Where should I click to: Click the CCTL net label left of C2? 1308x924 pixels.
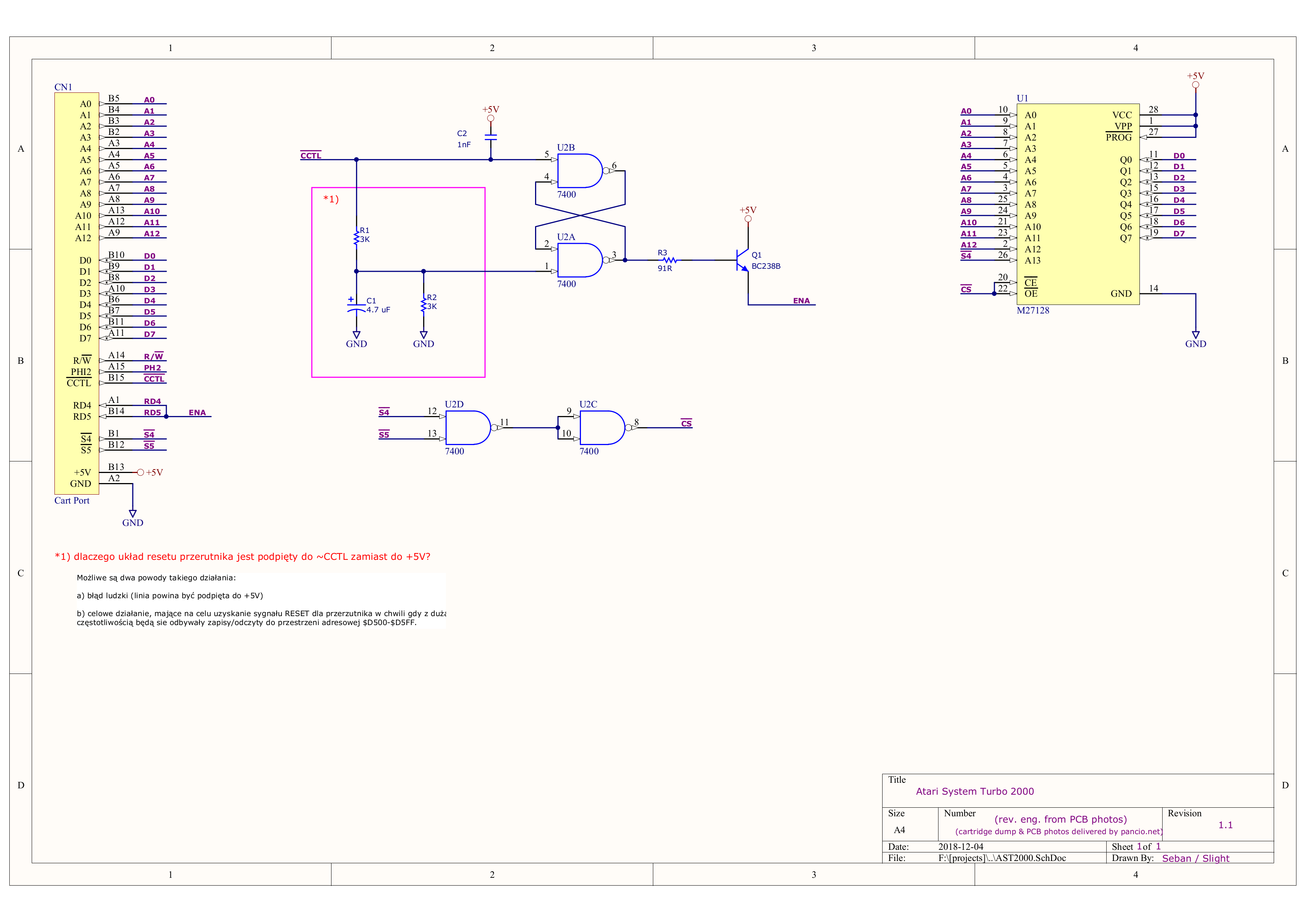point(311,155)
